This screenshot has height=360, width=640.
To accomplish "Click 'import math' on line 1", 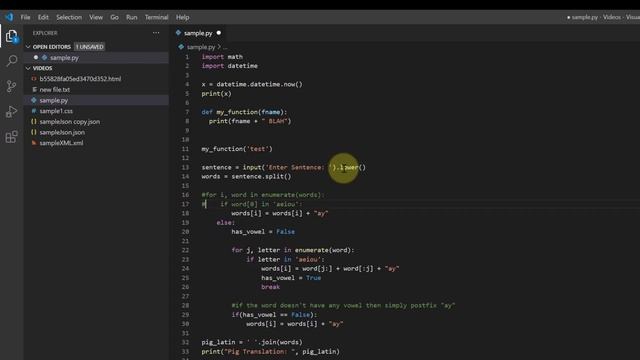I will (222, 57).
